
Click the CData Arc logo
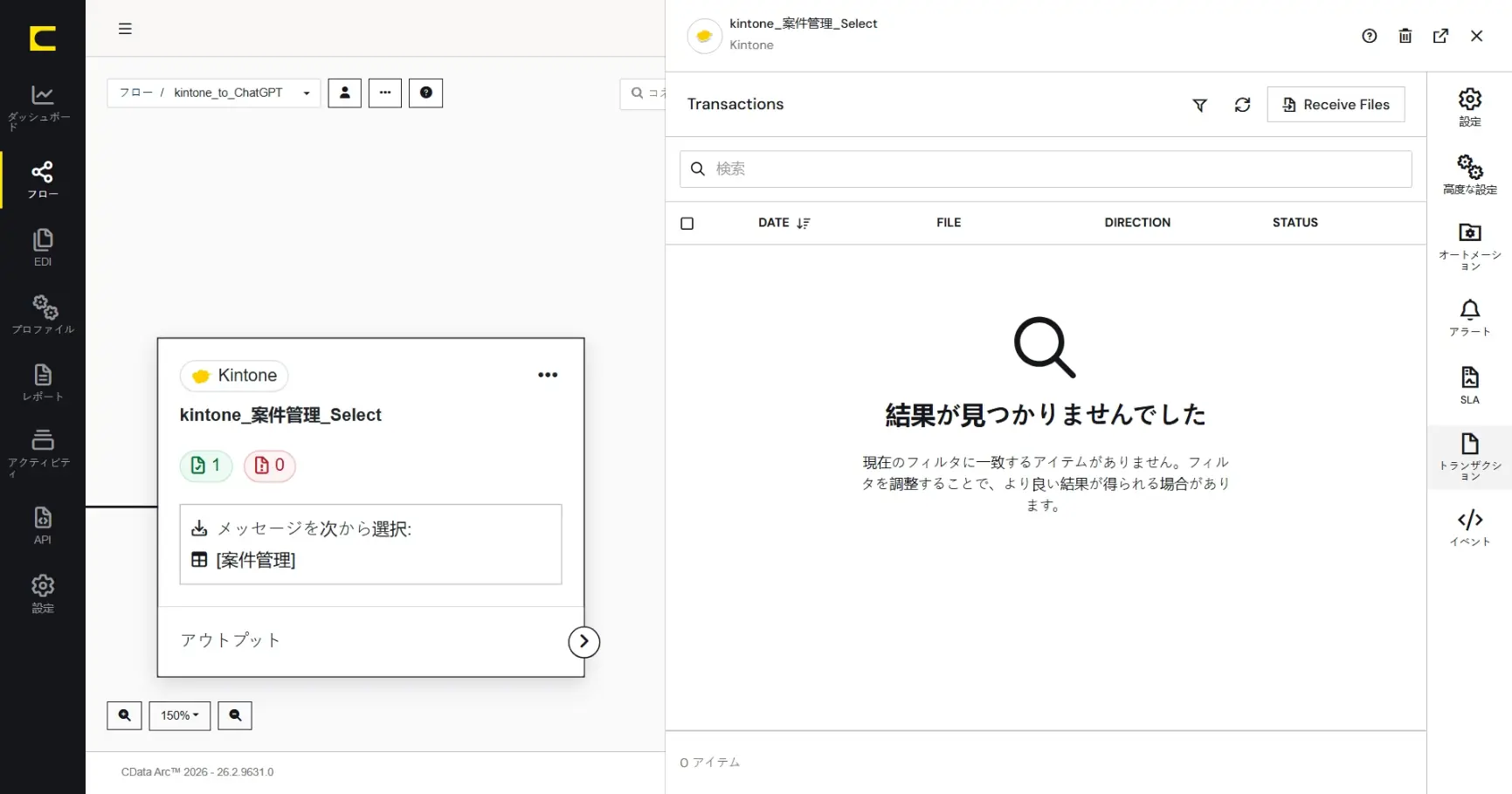point(43,38)
